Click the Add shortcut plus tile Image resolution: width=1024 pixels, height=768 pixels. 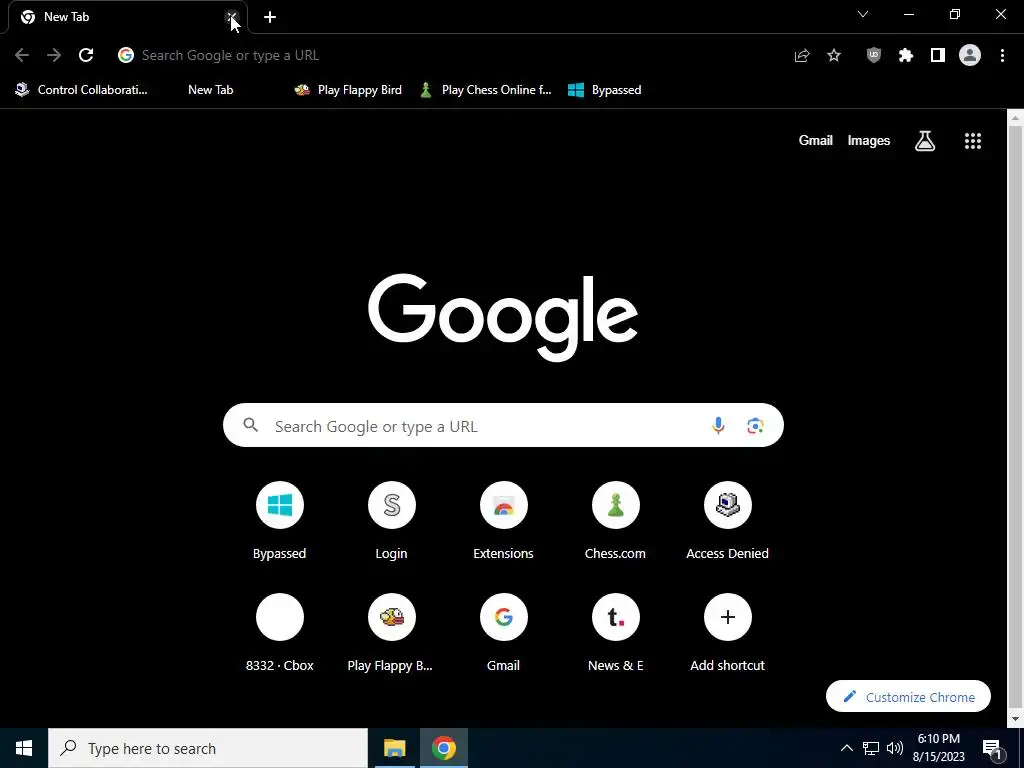tap(728, 633)
